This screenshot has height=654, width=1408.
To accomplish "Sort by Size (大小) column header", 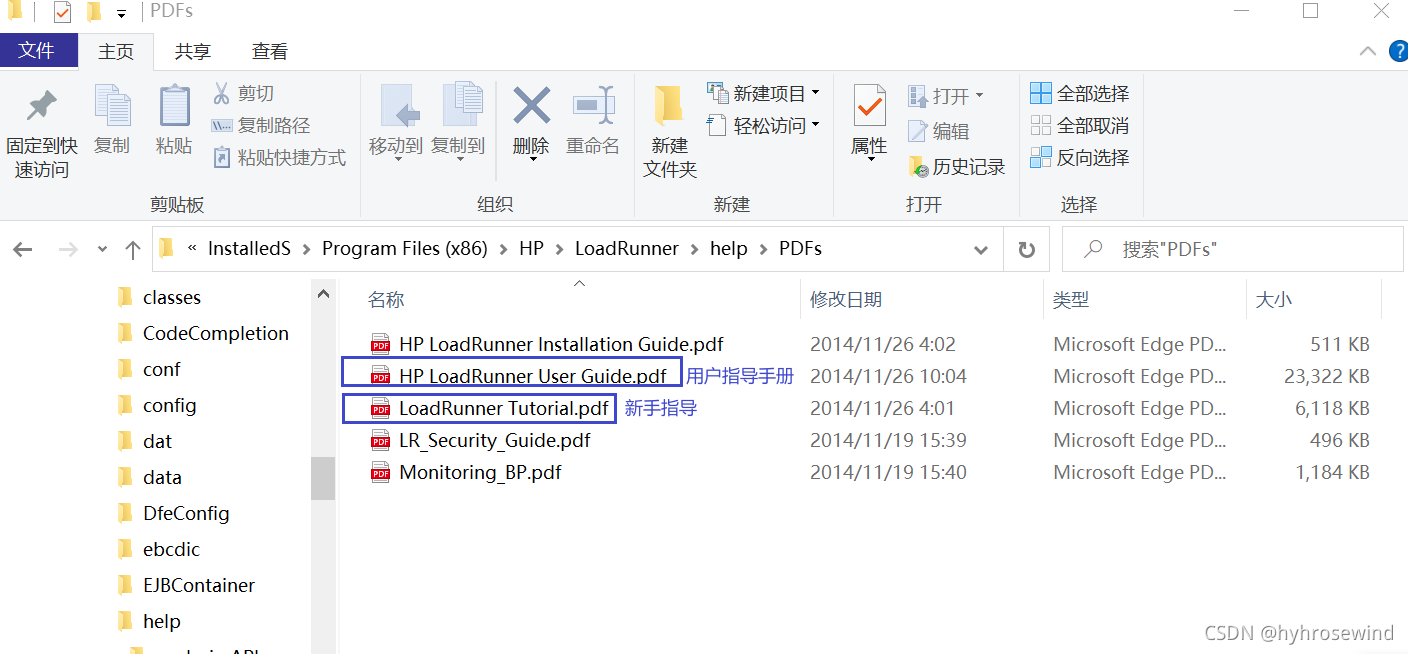I will tap(1274, 299).
